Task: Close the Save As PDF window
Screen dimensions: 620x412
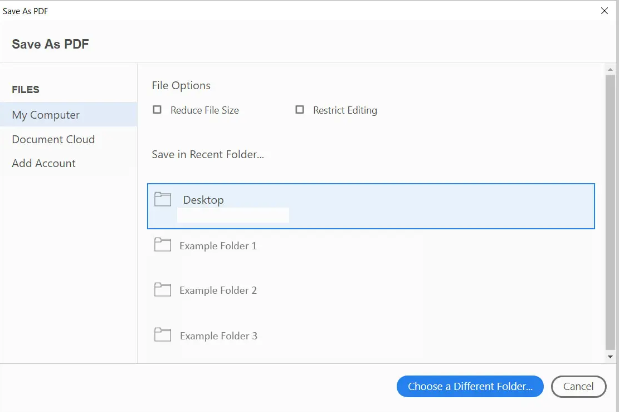Action: tap(604, 11)
